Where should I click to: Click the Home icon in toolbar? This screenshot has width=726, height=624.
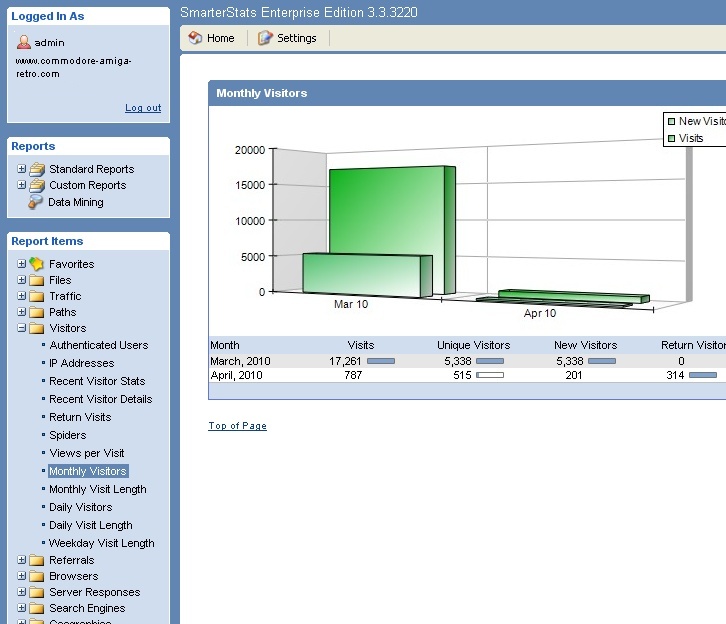click(x=195, y=38)
